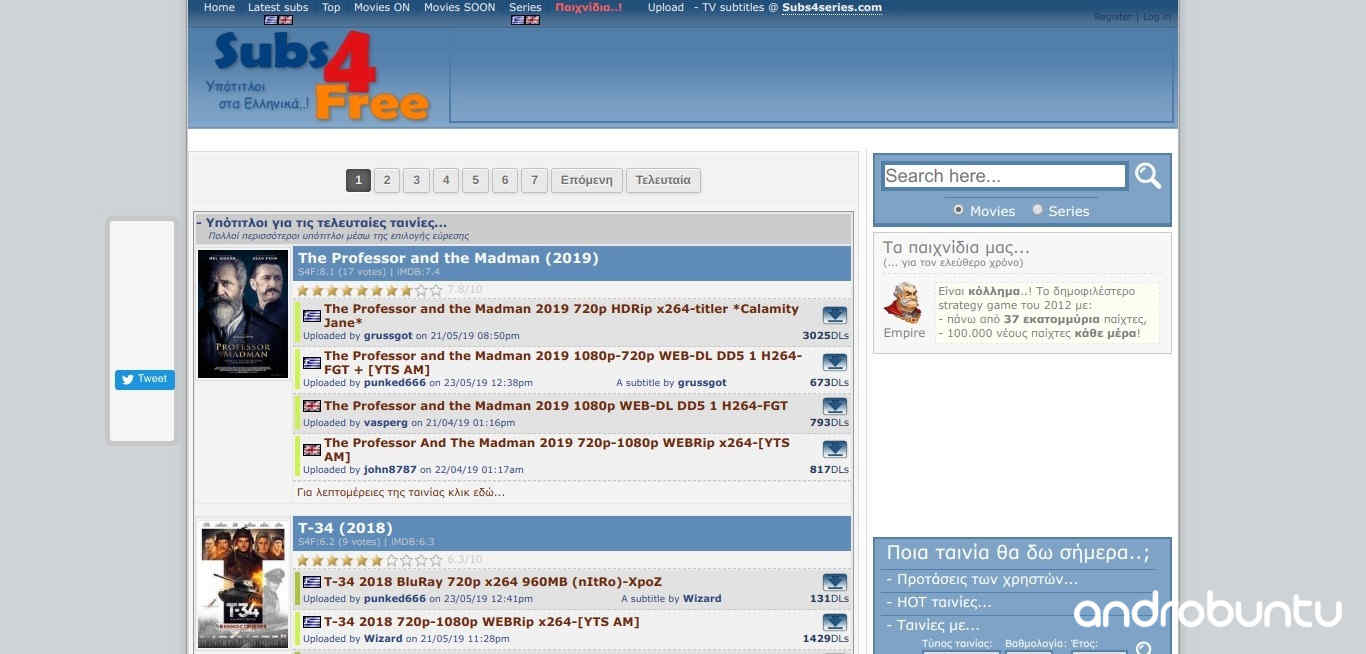Click the Επόμενη next page button
The image size is (1366, 654).
point(586,181)
